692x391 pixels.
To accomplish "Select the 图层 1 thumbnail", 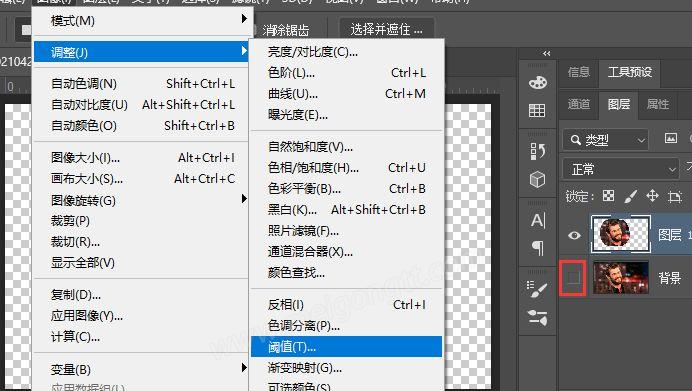I will pos(621,234).
